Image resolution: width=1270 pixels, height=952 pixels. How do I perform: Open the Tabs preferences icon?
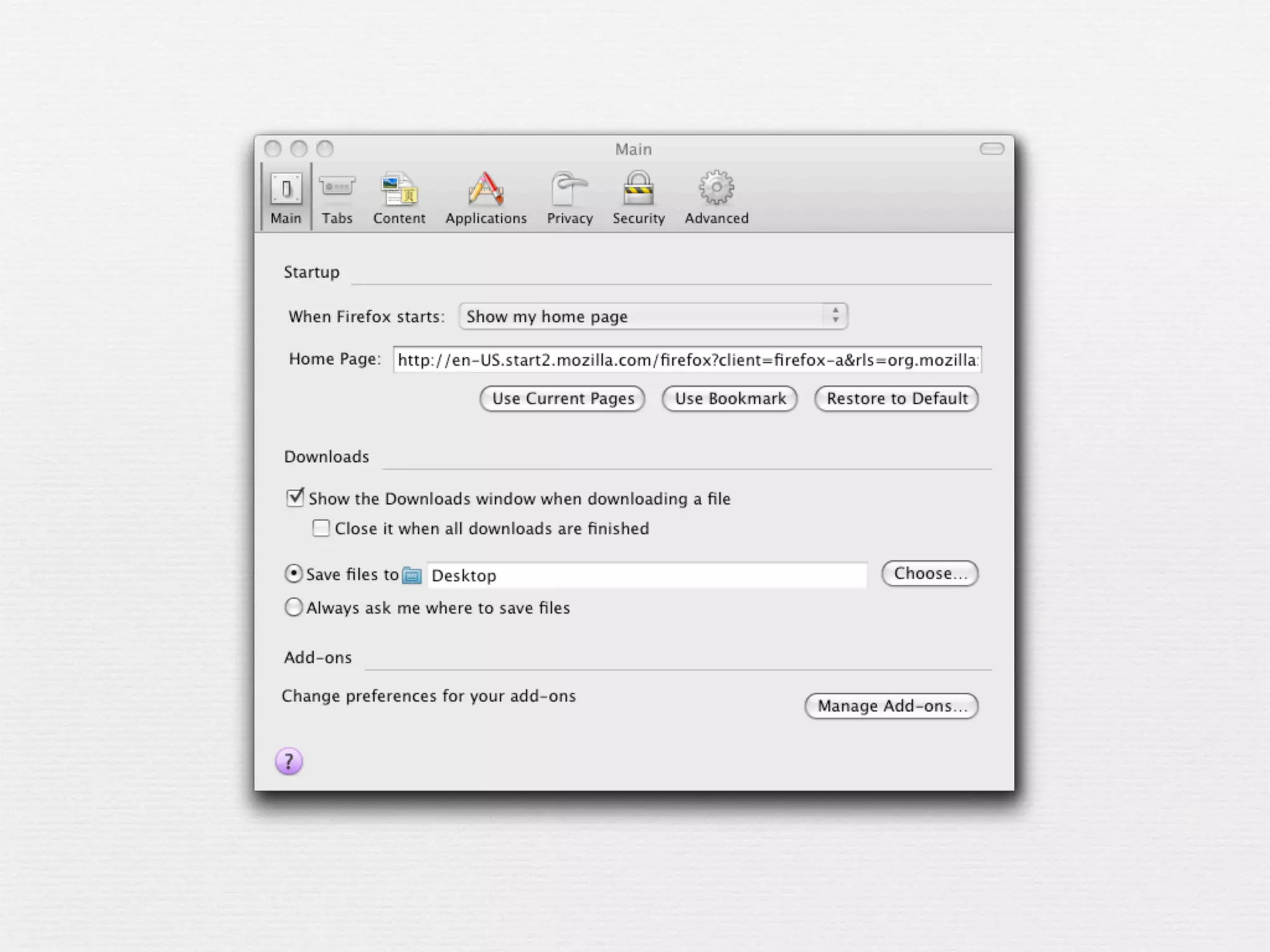tap(337, 188)
